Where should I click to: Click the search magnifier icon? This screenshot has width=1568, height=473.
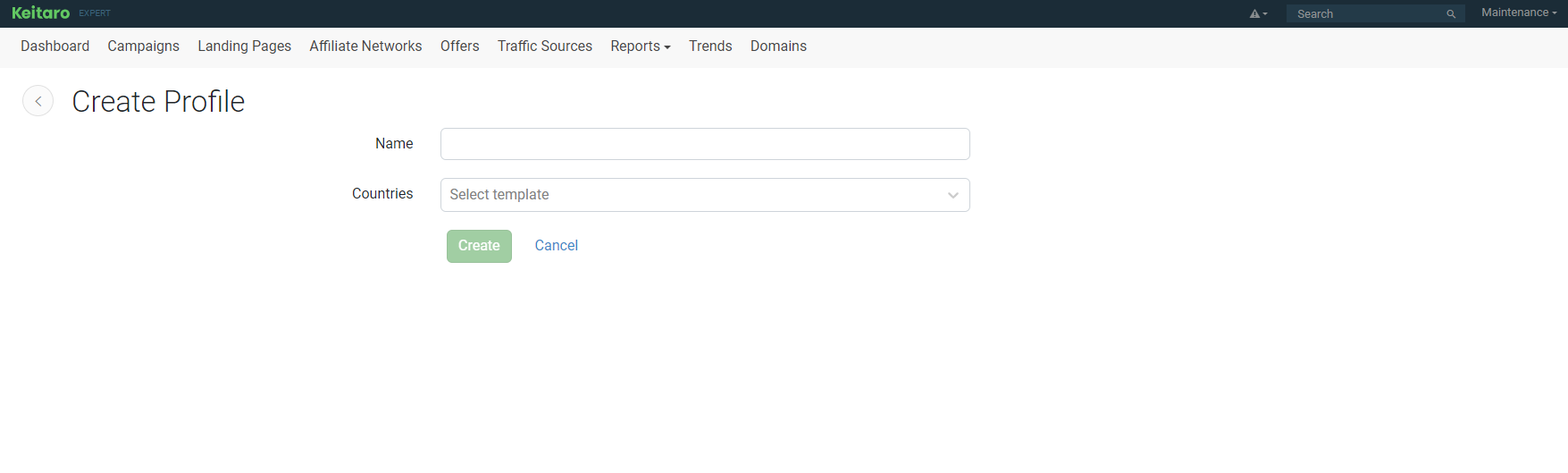click(1451, 13)
